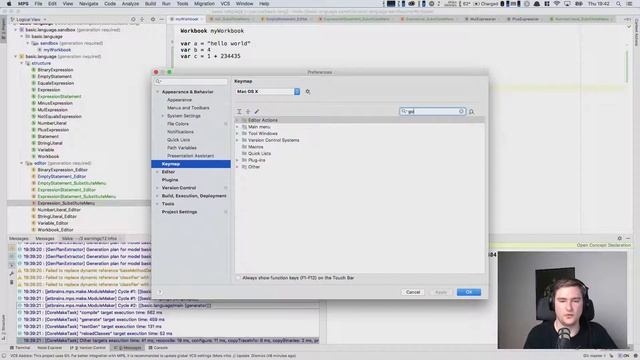Open the Terminal tool window tab
This screenshot has width=640, height=360.
pyautogui.click(x=20, y=348)
